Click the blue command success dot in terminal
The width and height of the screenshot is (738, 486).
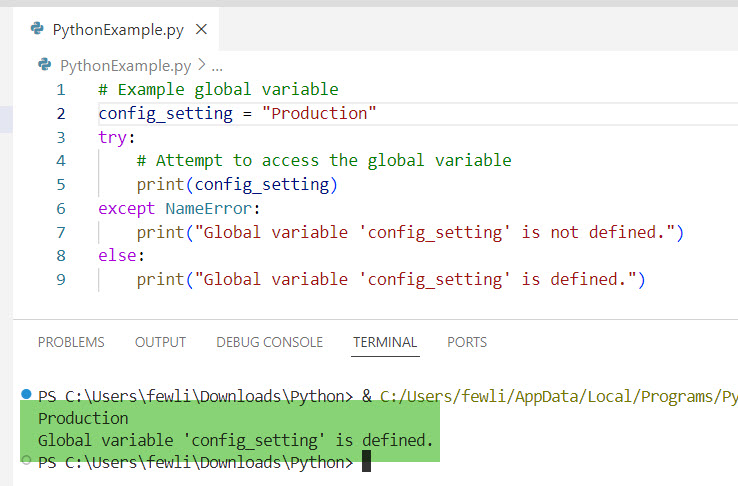point(26,393)
